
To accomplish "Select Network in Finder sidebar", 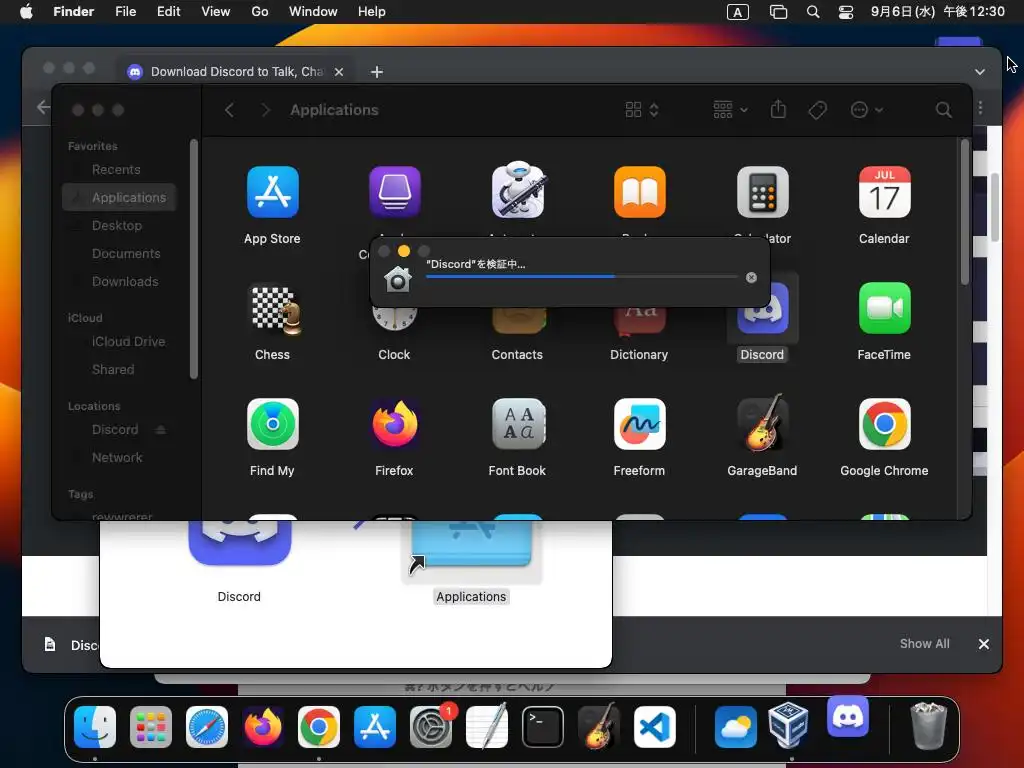I will point(117,458).
